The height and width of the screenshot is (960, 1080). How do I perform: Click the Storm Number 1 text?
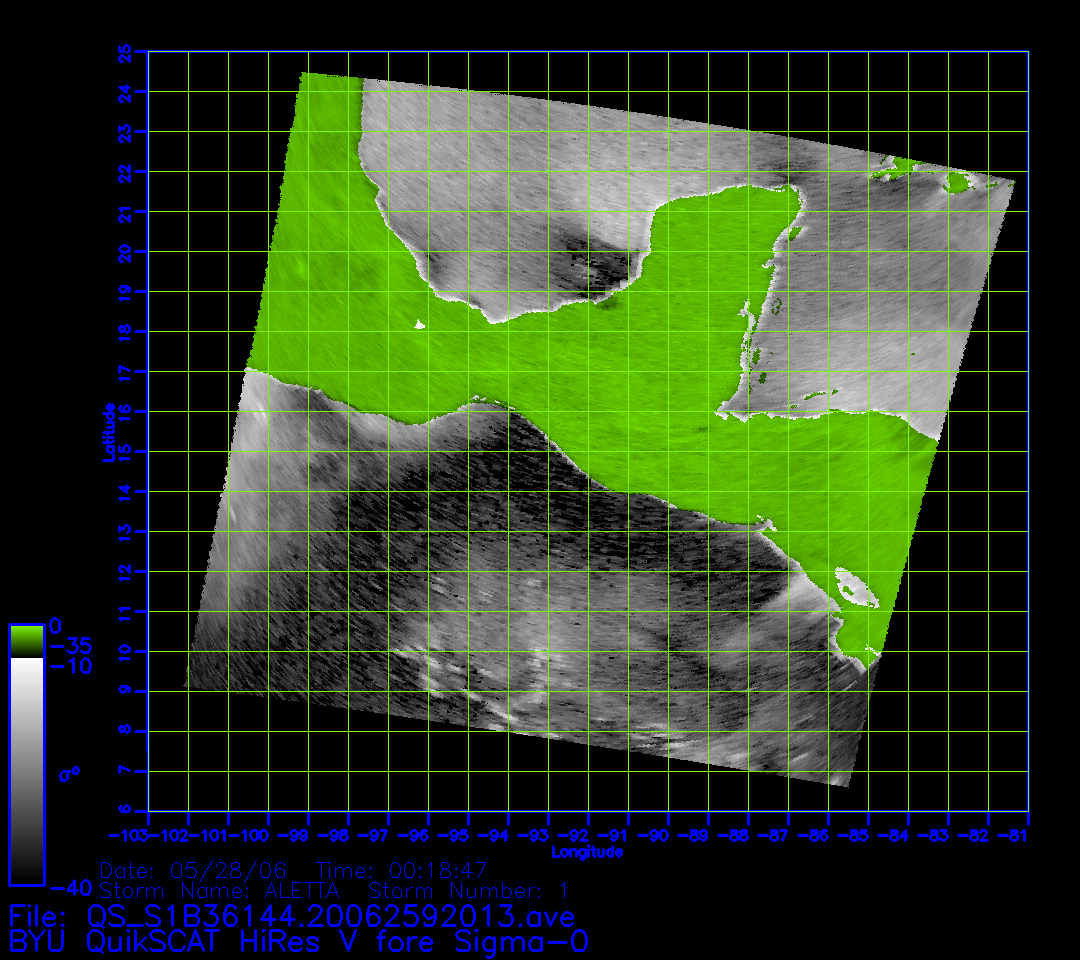(x=469, y=890)
